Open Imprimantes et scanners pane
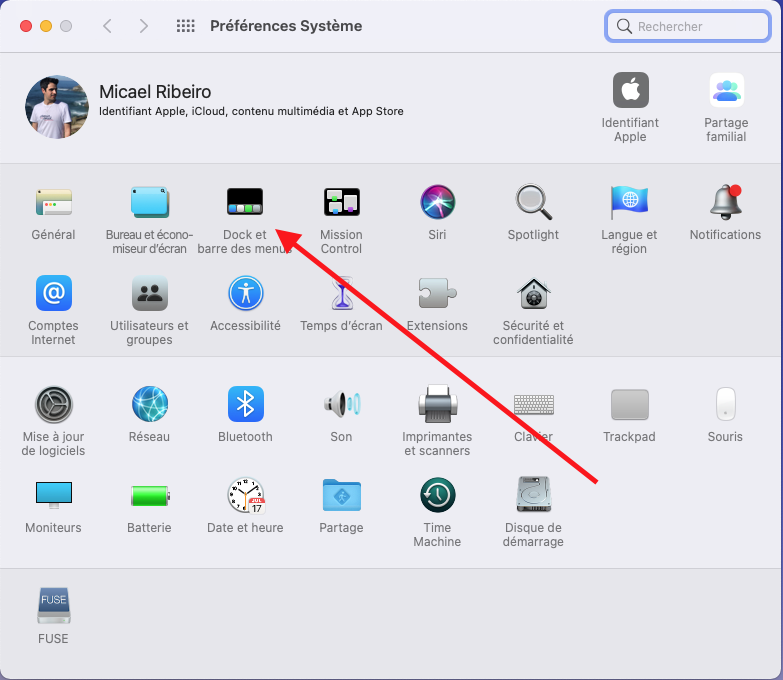This screenshot has height=680, width=783. (437, 404)
